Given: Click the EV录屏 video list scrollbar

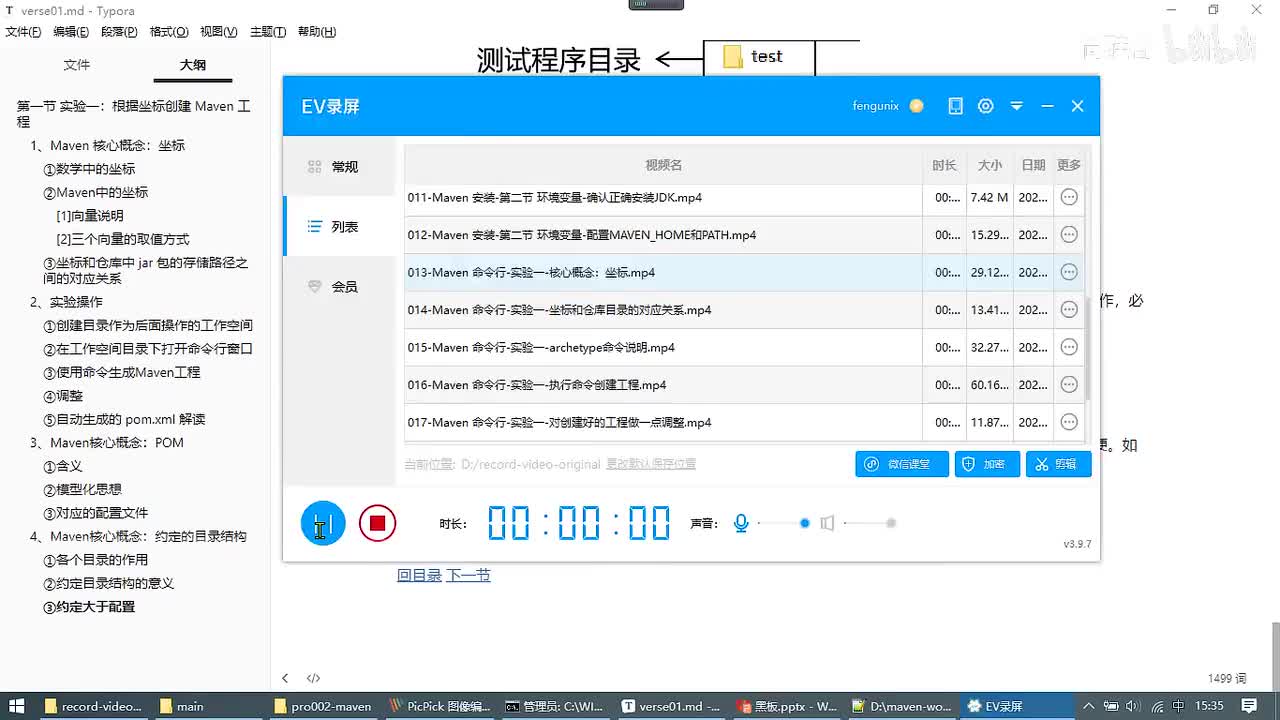Looking at the screenshot, I should (1087, 348).
